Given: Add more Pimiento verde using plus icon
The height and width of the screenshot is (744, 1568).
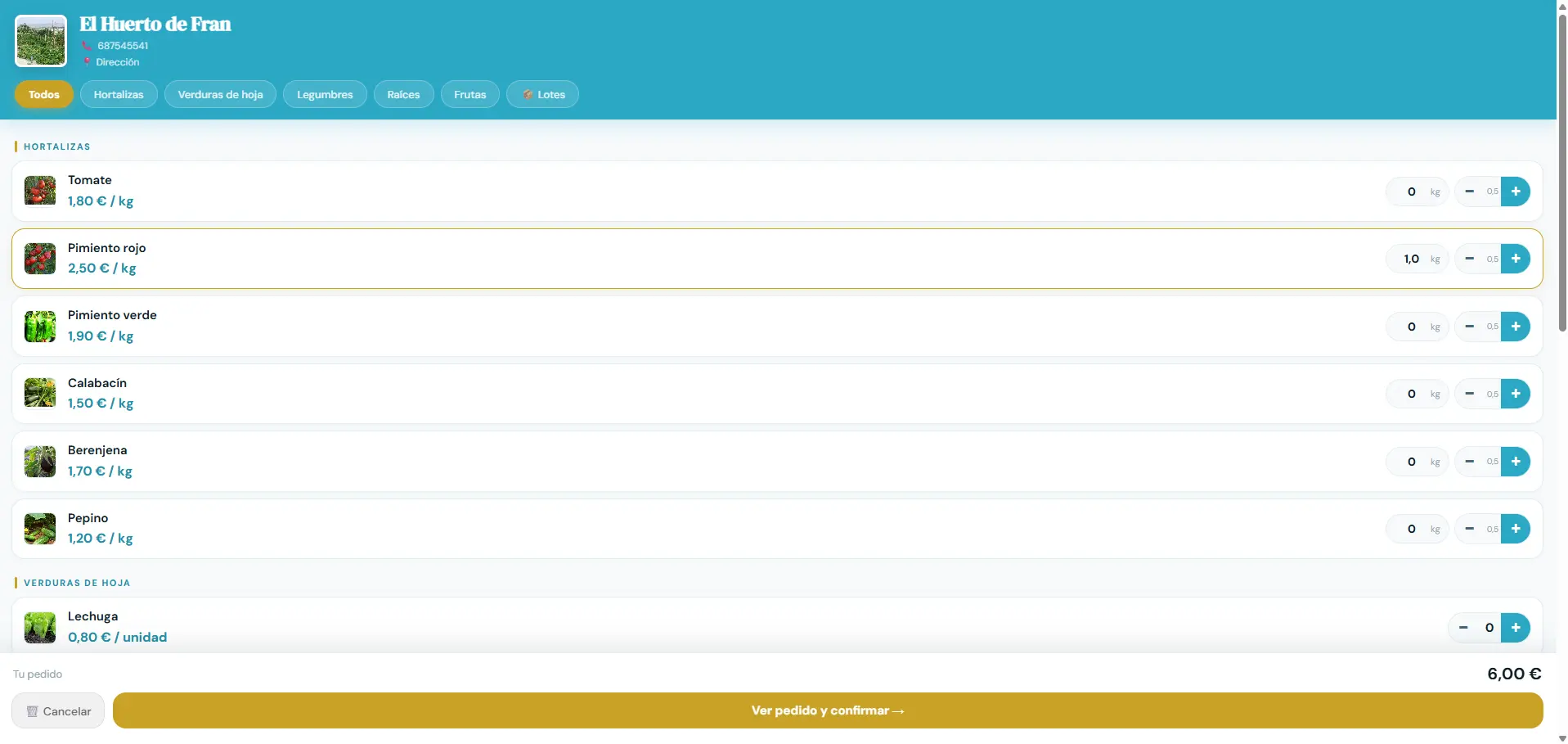Looking at the screenshot, I should pyautogui.click(x=1515, y=327).
